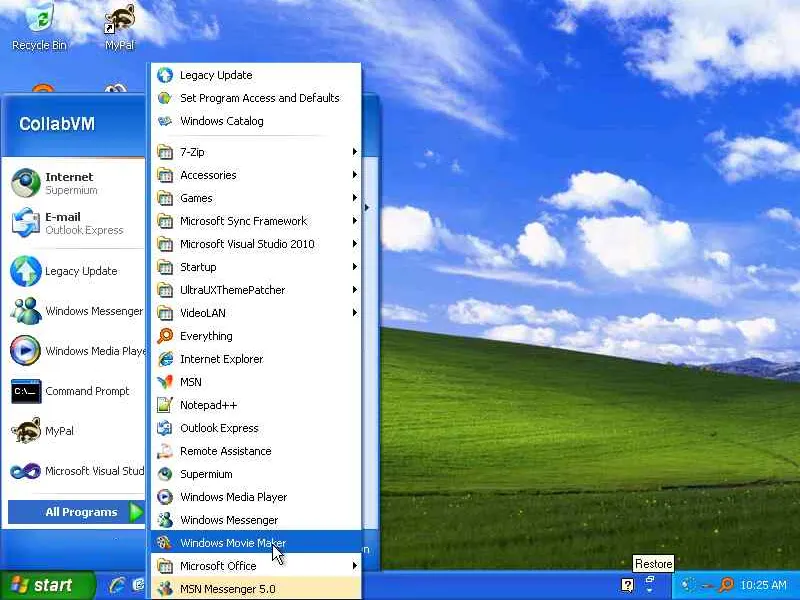800x600 pixels.
Task: Launch MSN Messenger 5.0
Action: coord(256,589)
